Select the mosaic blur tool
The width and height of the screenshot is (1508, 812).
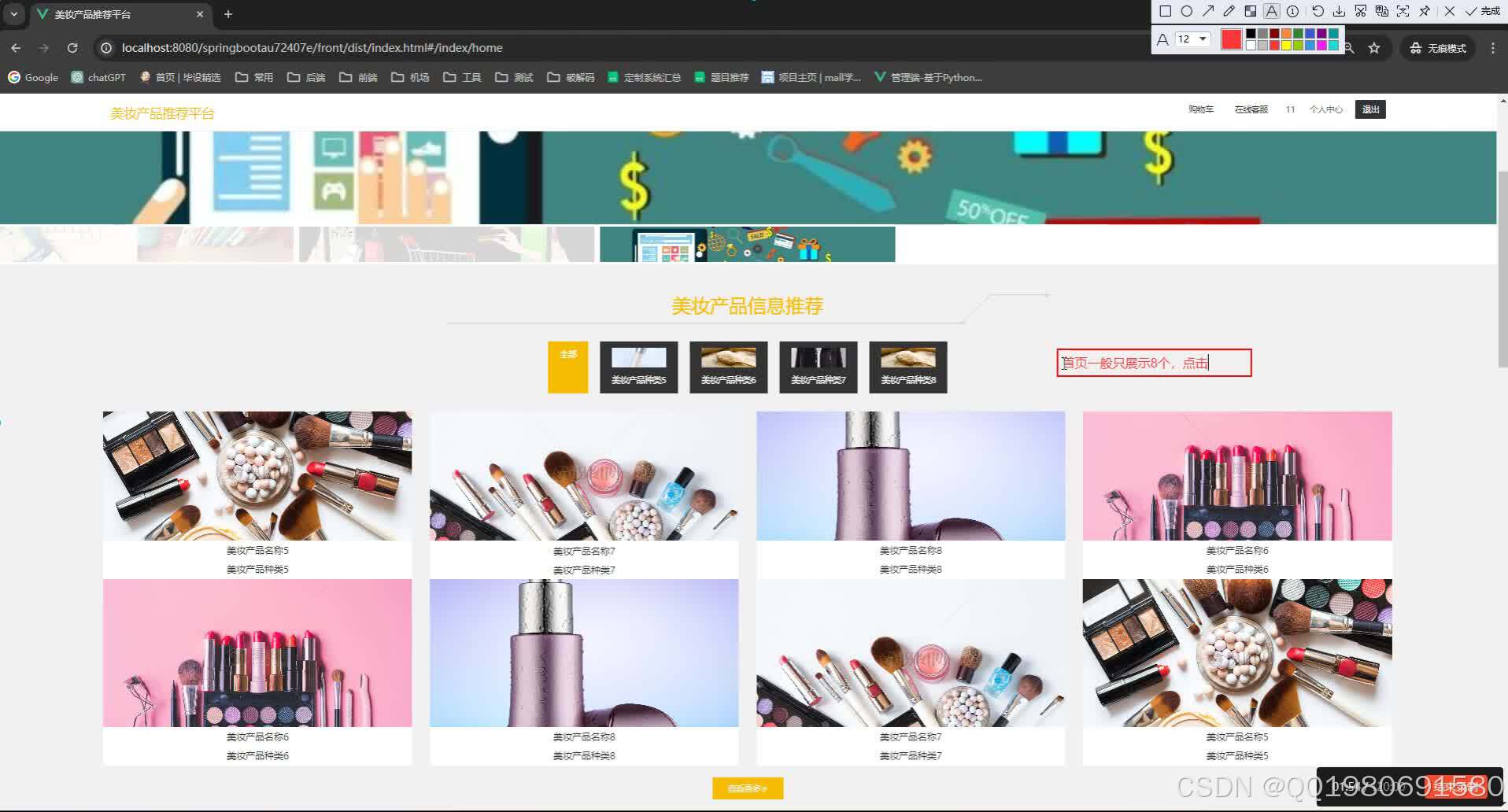tap(1251, 11)
